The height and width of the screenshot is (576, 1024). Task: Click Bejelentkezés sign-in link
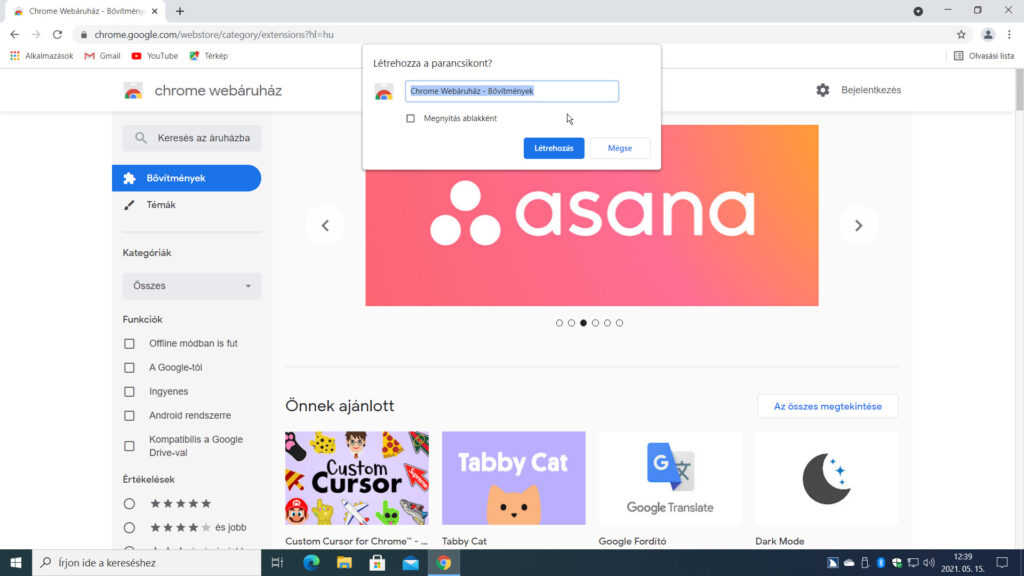point(871,90)
